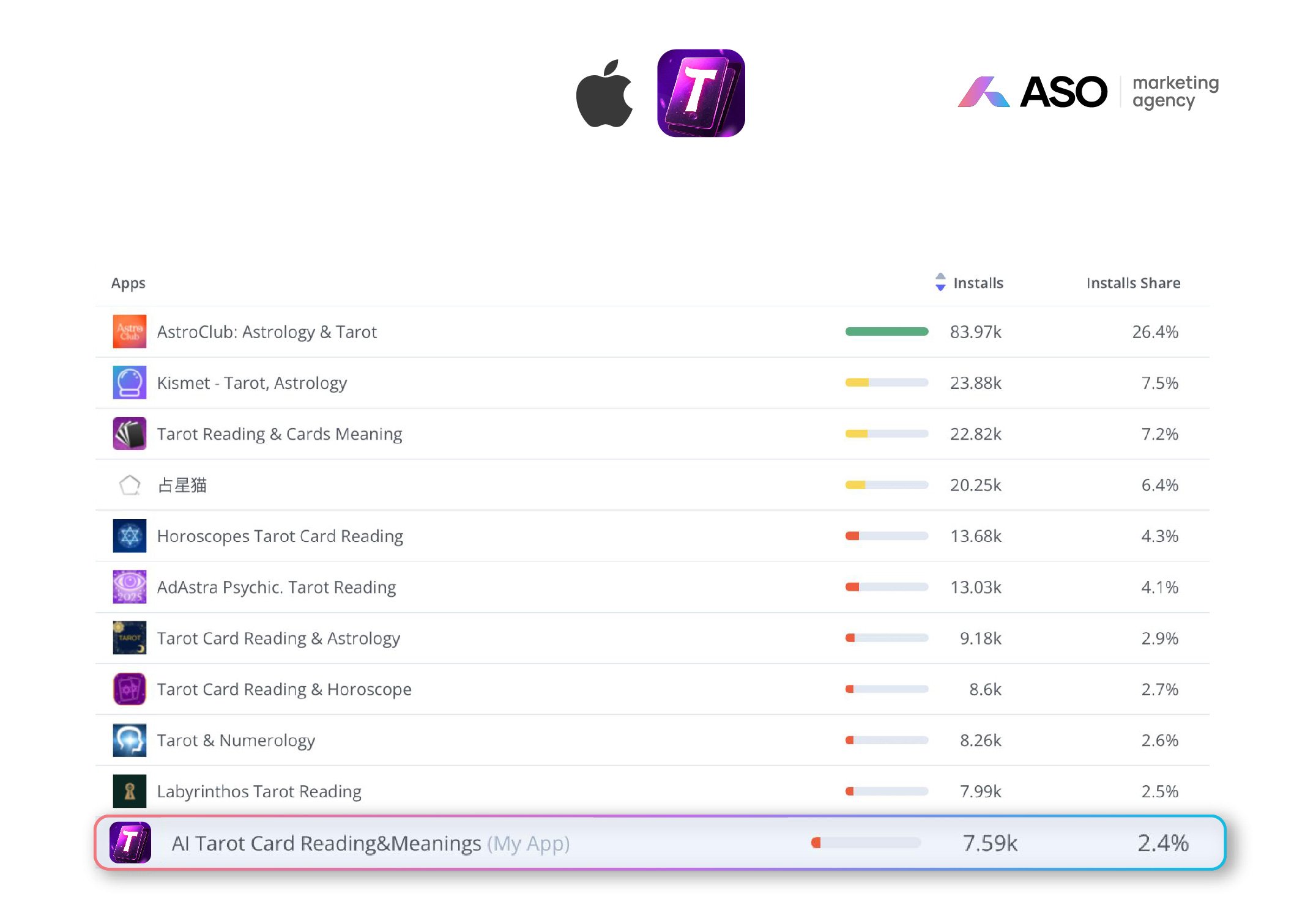Click the AdAstra Psychic installs bar
Image resolution: width=1305 pixels, height=924 pixels.
pos(887,587)
